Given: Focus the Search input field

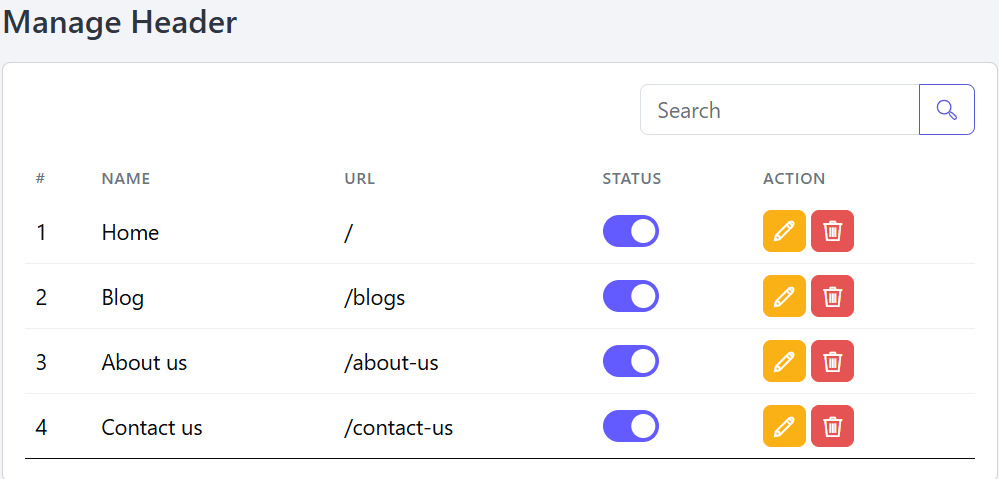Looking at the screenshot, I should coord(780,110).
